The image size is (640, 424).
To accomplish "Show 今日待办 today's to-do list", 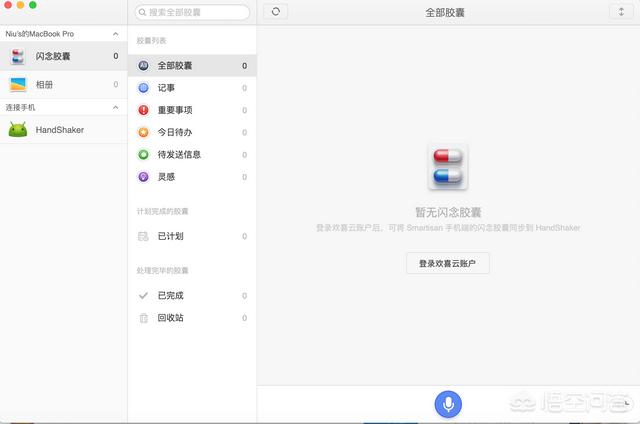I will tap(175, 132).
